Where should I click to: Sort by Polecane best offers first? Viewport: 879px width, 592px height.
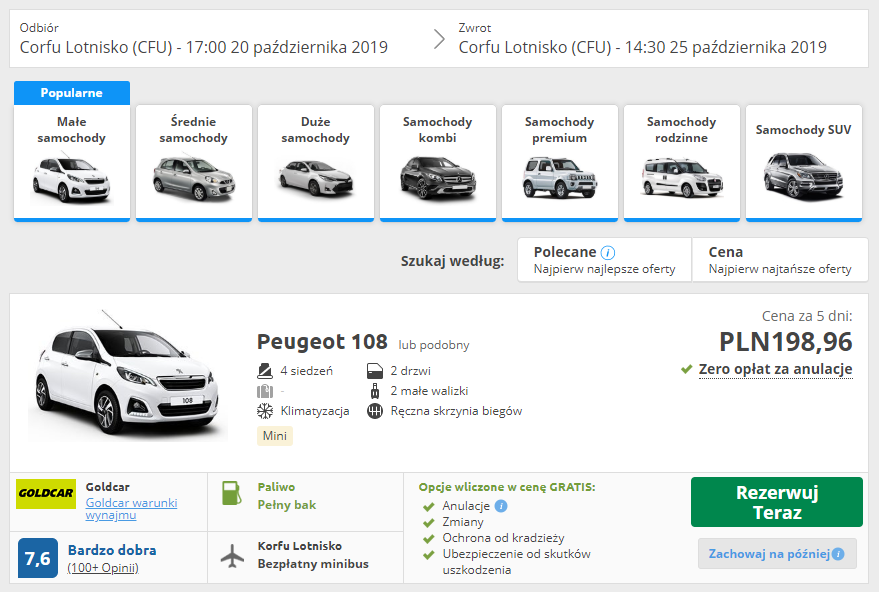604,260
